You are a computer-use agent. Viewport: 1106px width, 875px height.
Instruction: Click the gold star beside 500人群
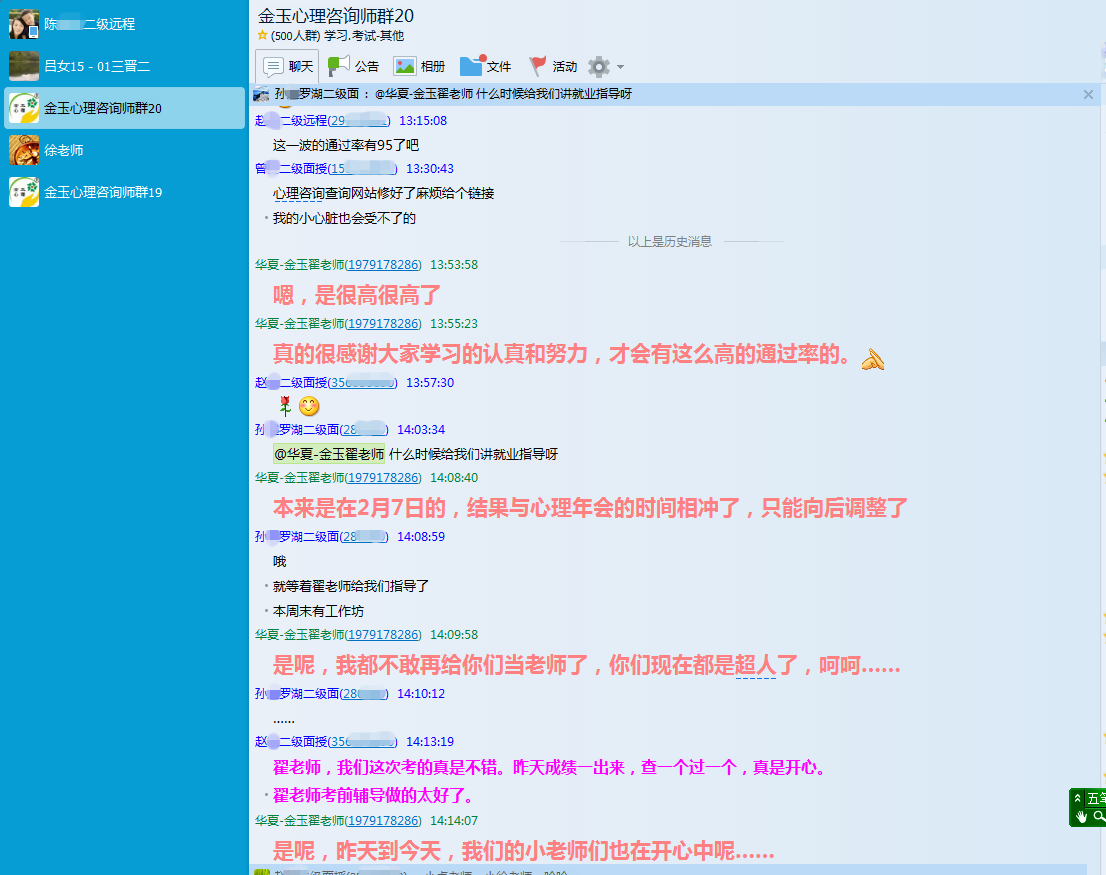(262, 36)
